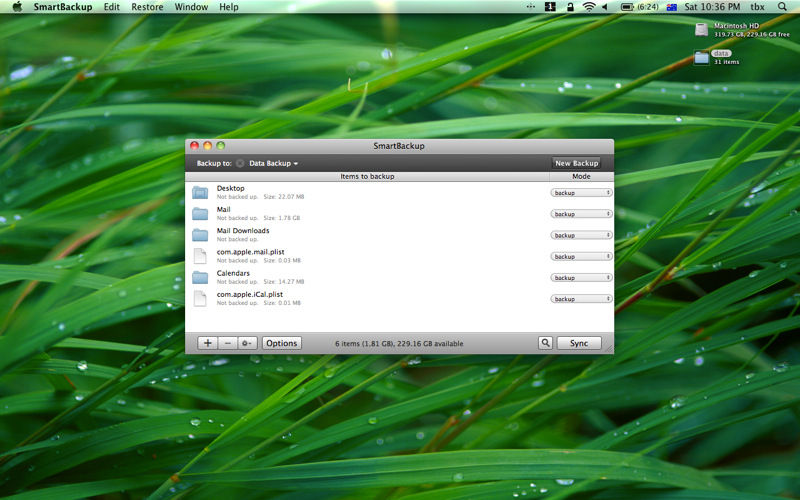
Task: Open the Data Backup destination dropdown
Action: tap(273, 163)
